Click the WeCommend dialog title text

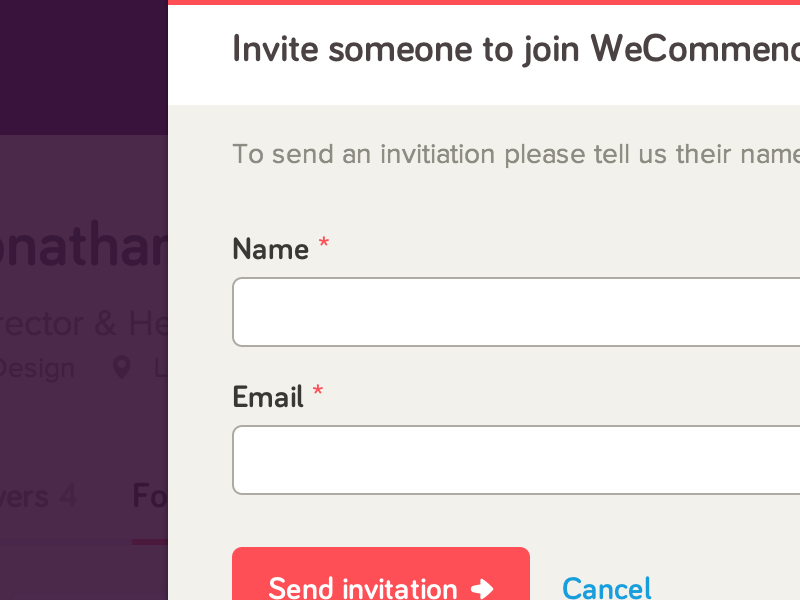(510, 48)
